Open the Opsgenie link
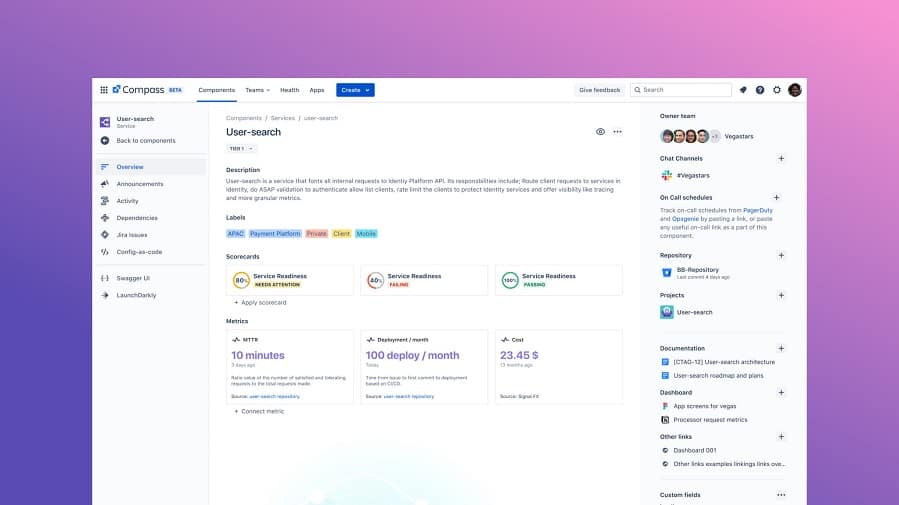The image size is (899, 505). (685, 219)
